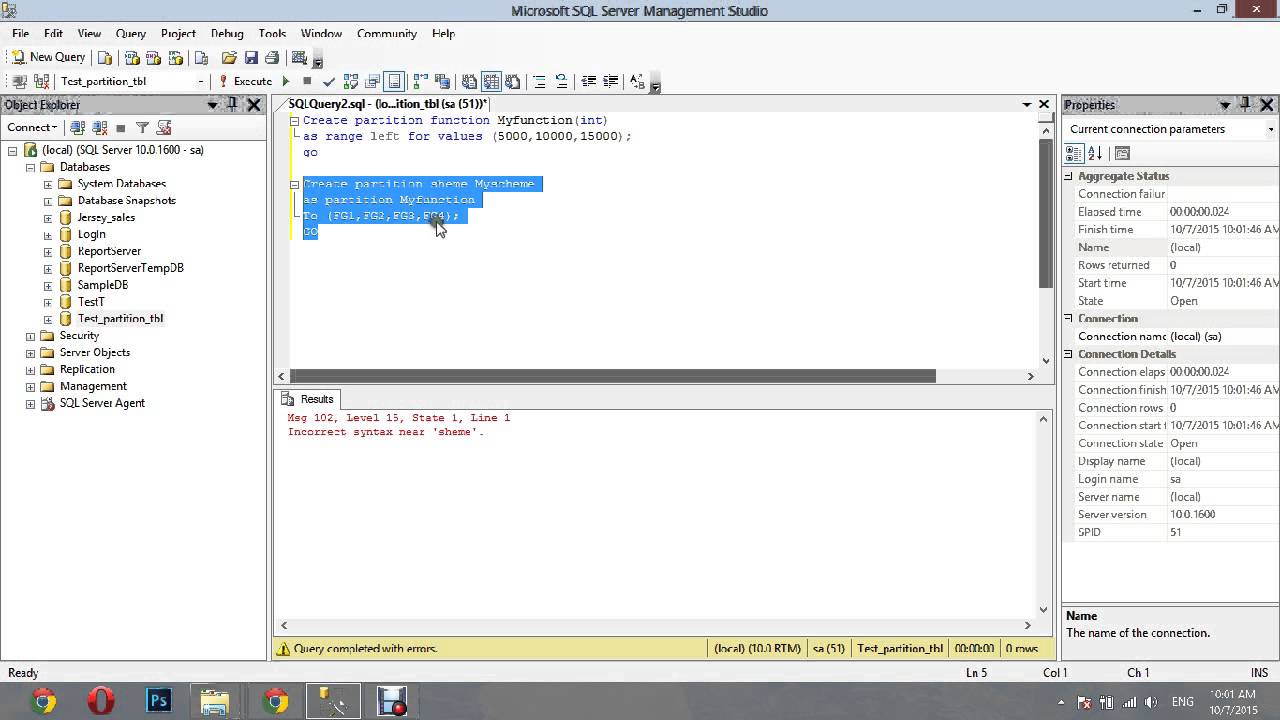The height and width of the screenshot is (720, 1280).
Task: Open the Query menu
Action: pyautogui.click(x=131, y=33)
